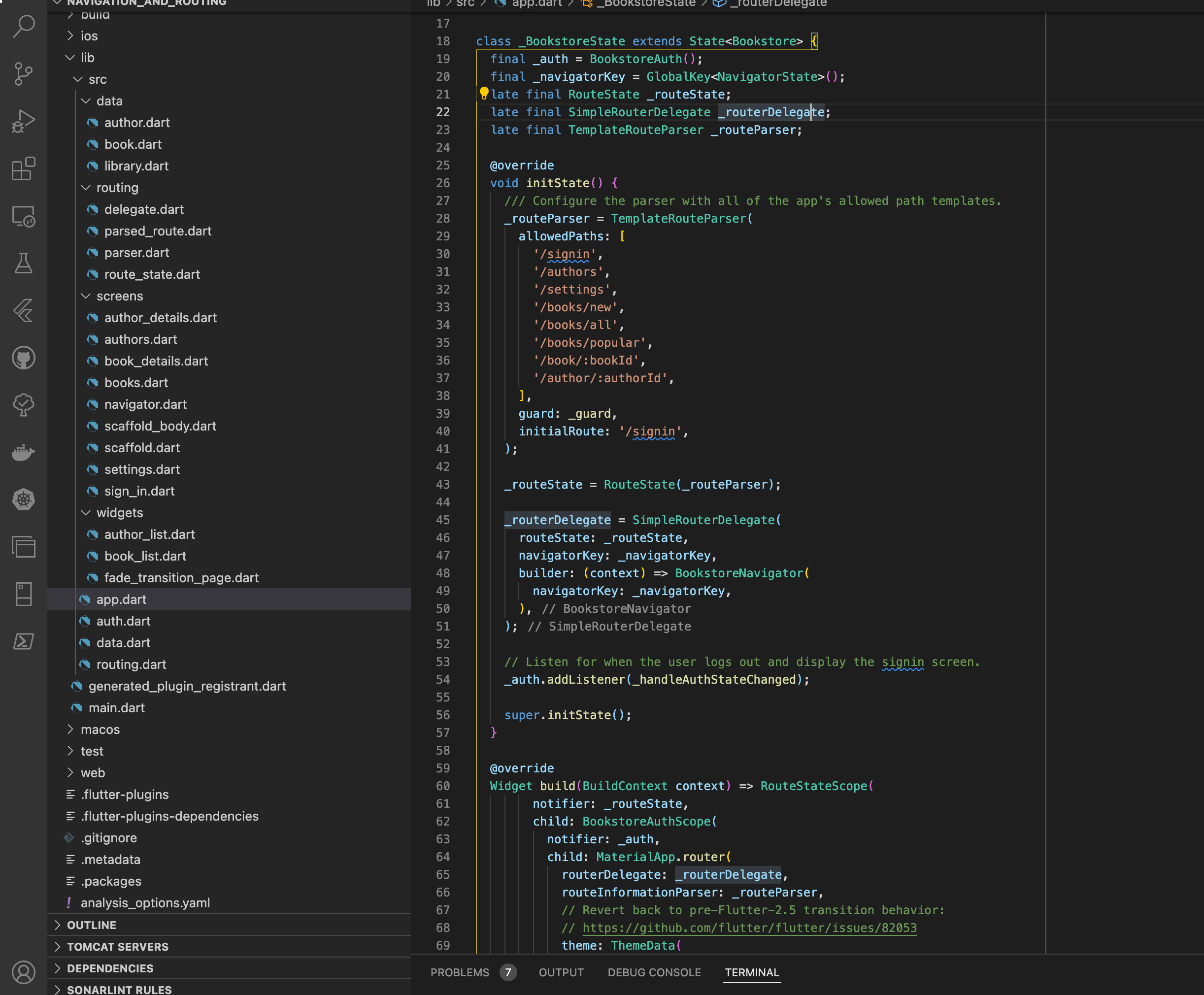Click _handleAuthStateChanged on line 54
The width and height of the screenshot is (1204, 995).
click(714, 680)
